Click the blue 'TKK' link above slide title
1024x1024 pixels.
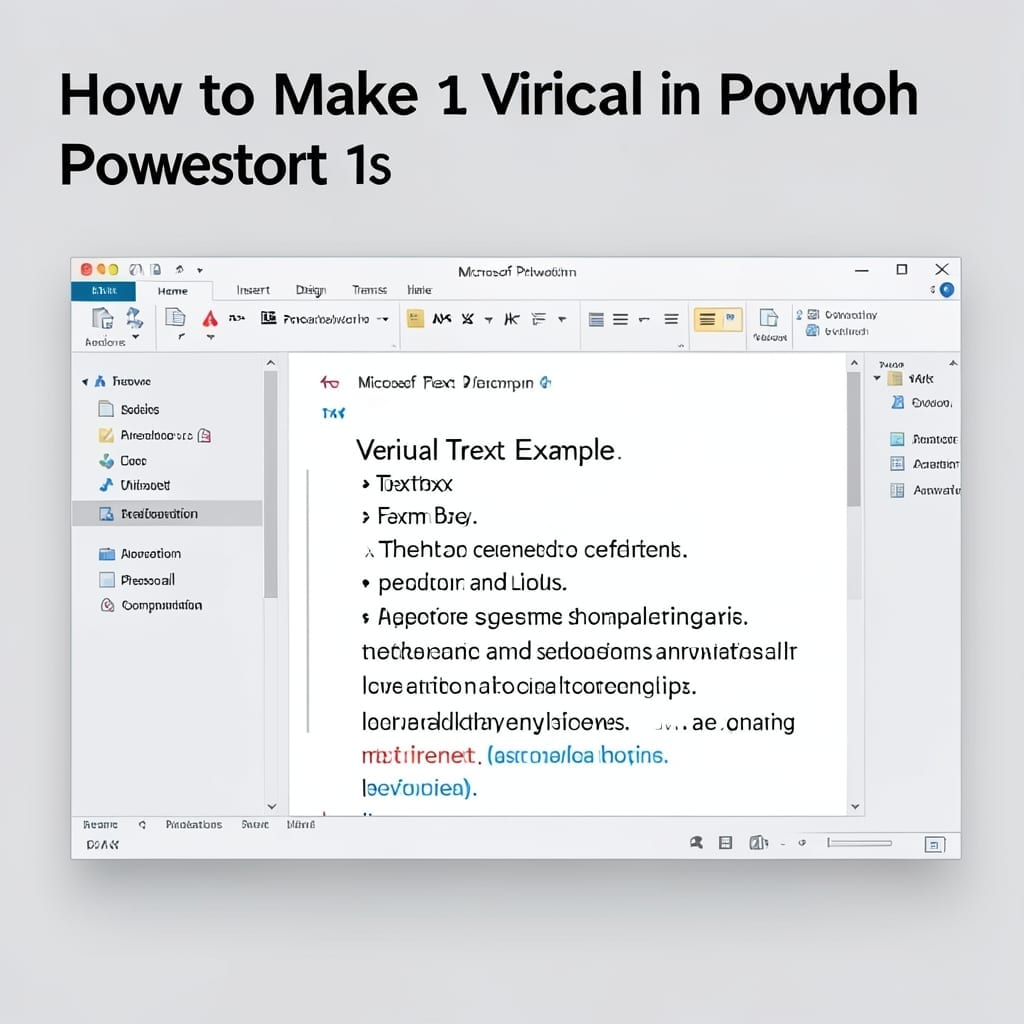[333, 413]
